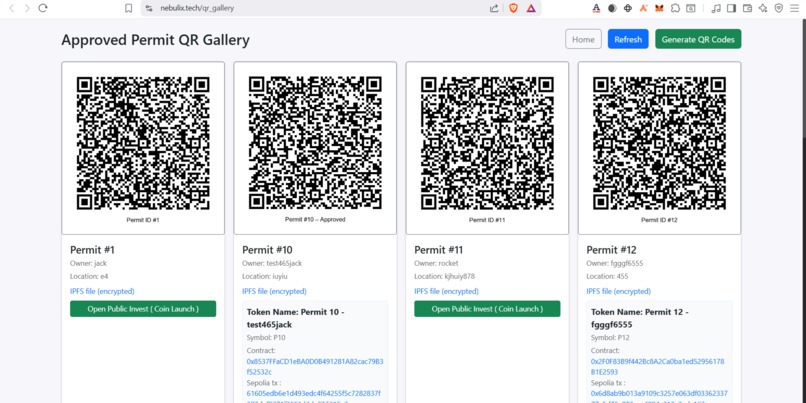Screen dimensions: 806x403
Task: Click the Generate QR Codes button
Action: click(x=698, y=39)
